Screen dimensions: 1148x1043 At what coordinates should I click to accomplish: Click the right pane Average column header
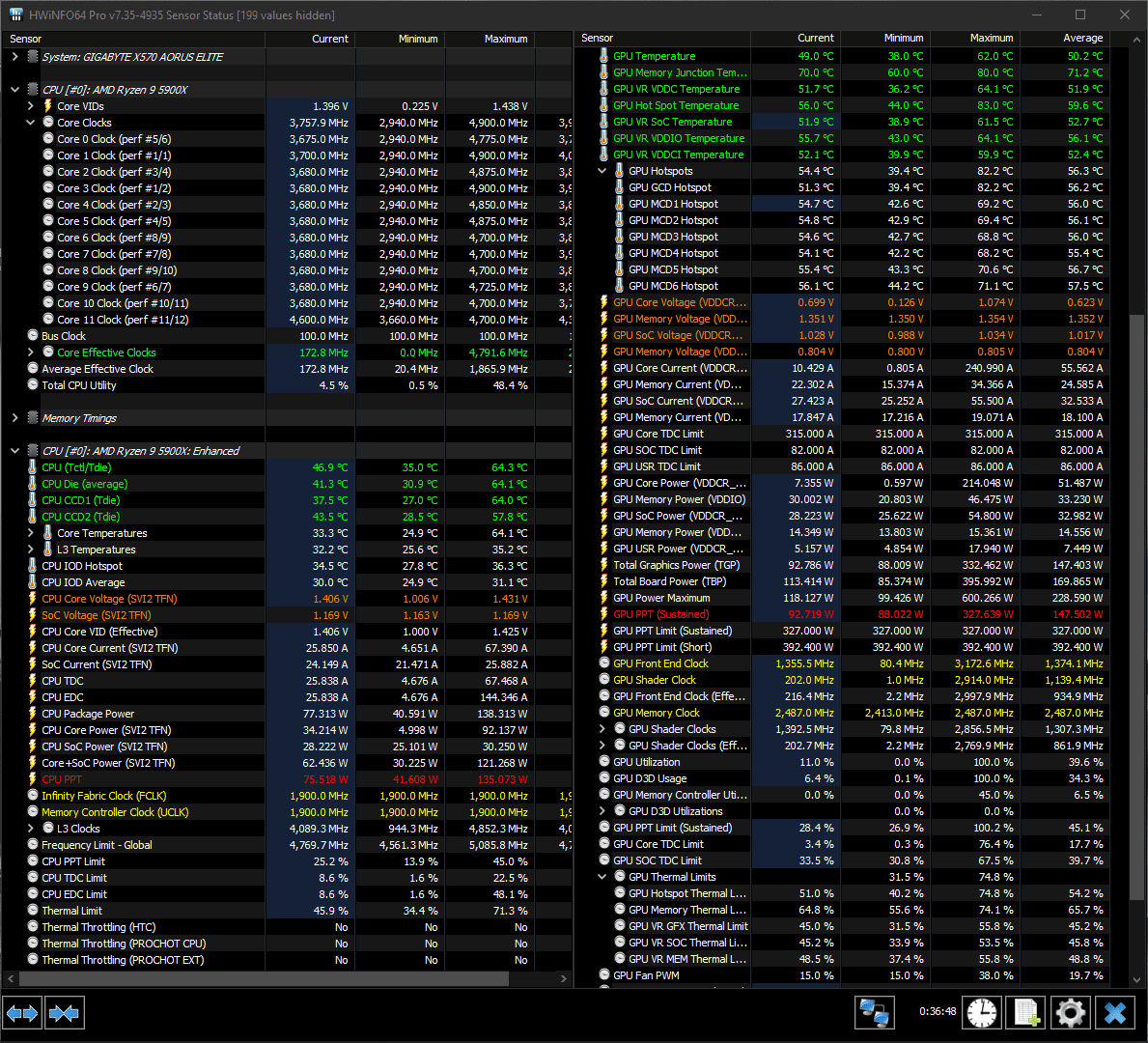pos(1065,38)
